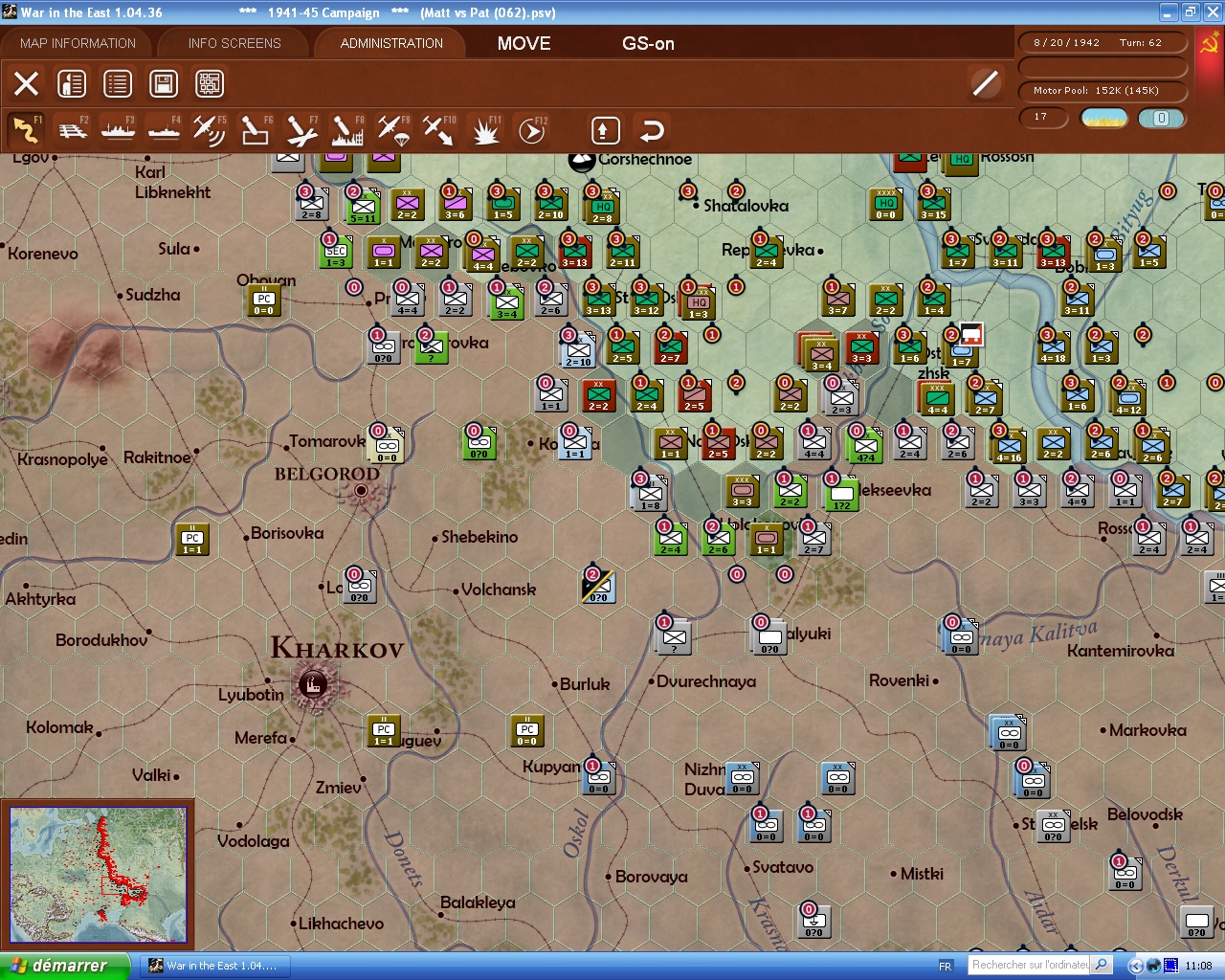Click the Rovenki town label

(x=900, y=680)
